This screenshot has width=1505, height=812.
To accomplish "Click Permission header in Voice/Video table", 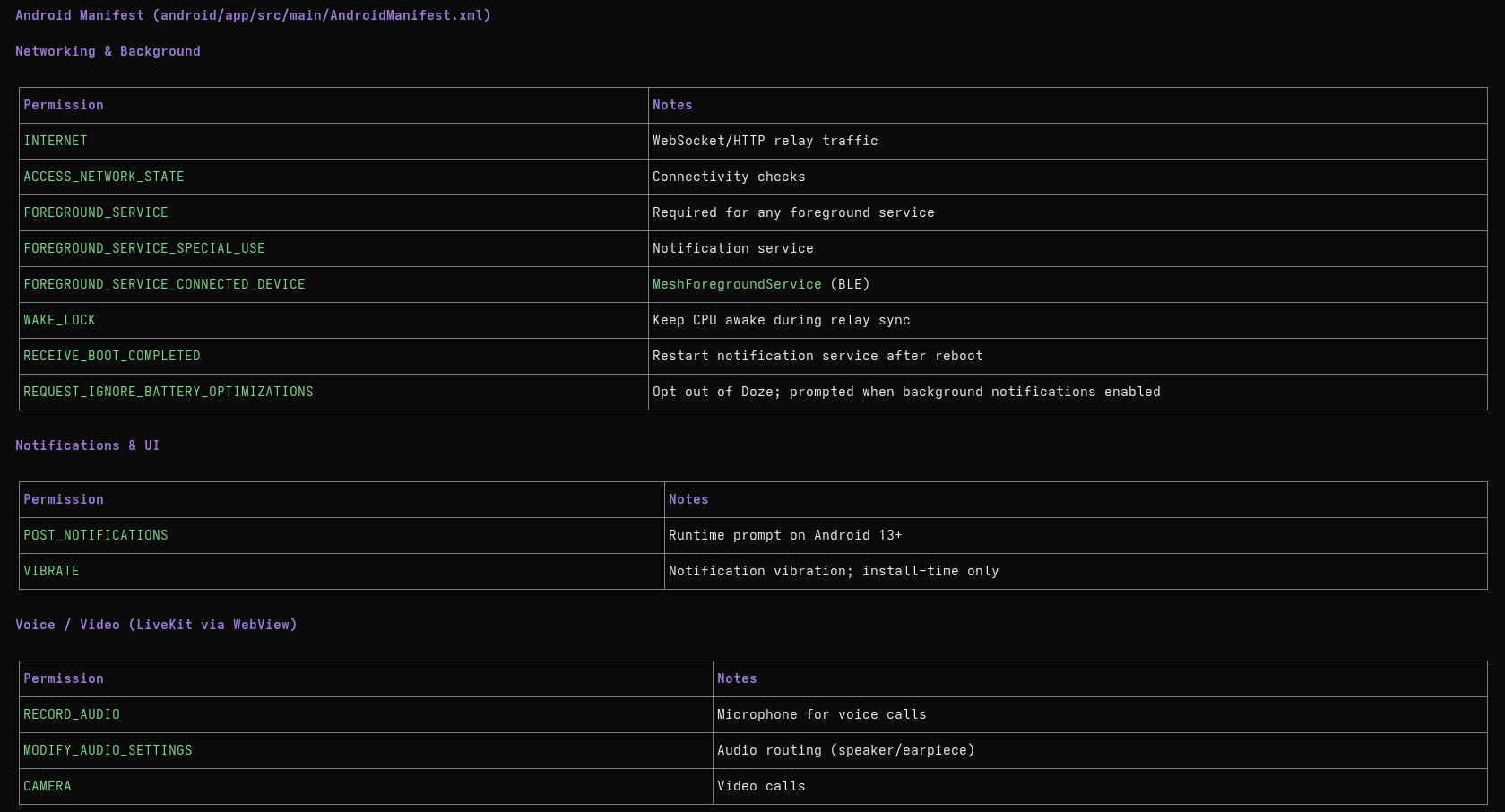I will coord(64,678).
